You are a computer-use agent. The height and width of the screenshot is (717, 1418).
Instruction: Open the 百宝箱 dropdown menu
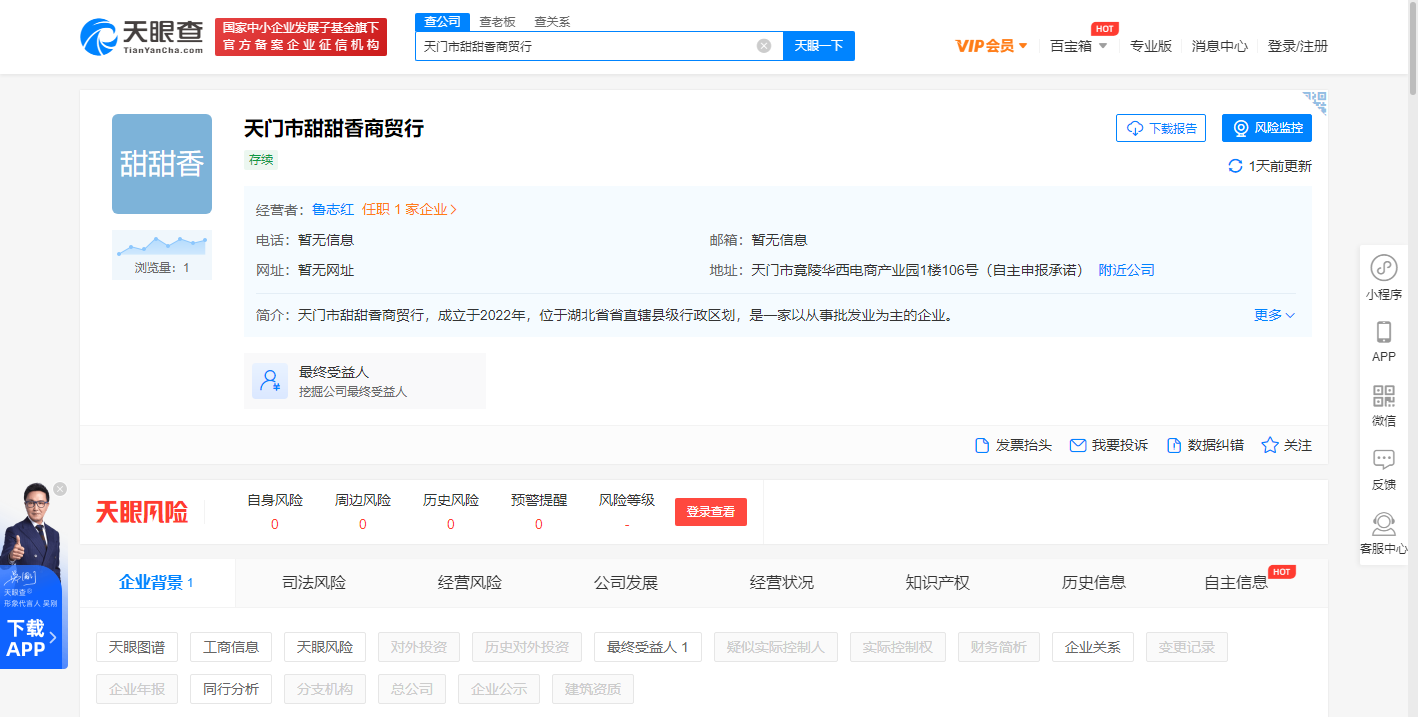(1078, 46)
